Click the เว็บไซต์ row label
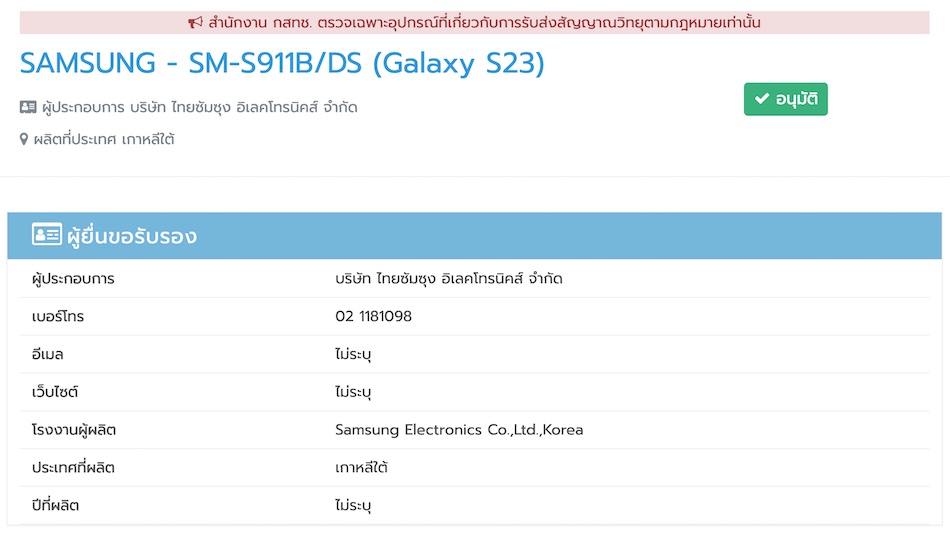 tap(55, 392)
